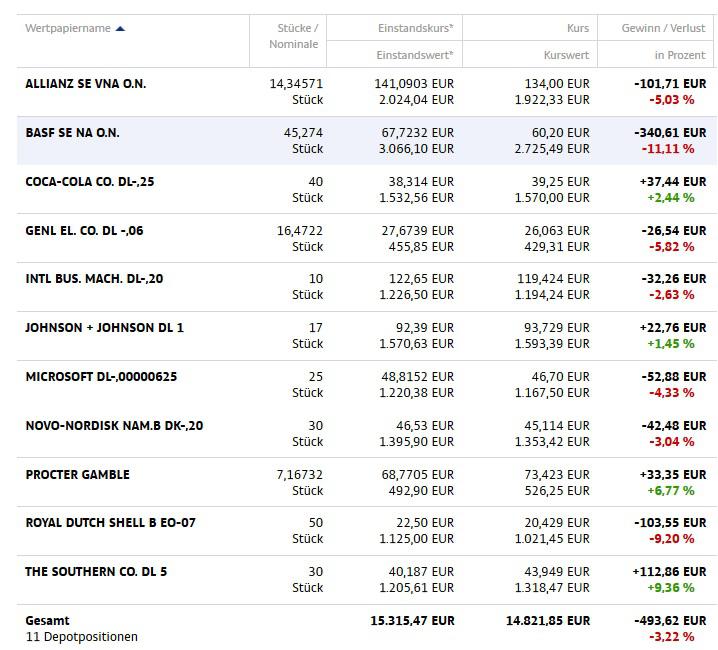This screenshot has width=718, height=650.
Task: Open ROYAL DUTCH SHELL B EO-07 position
Action: [110, 523]
